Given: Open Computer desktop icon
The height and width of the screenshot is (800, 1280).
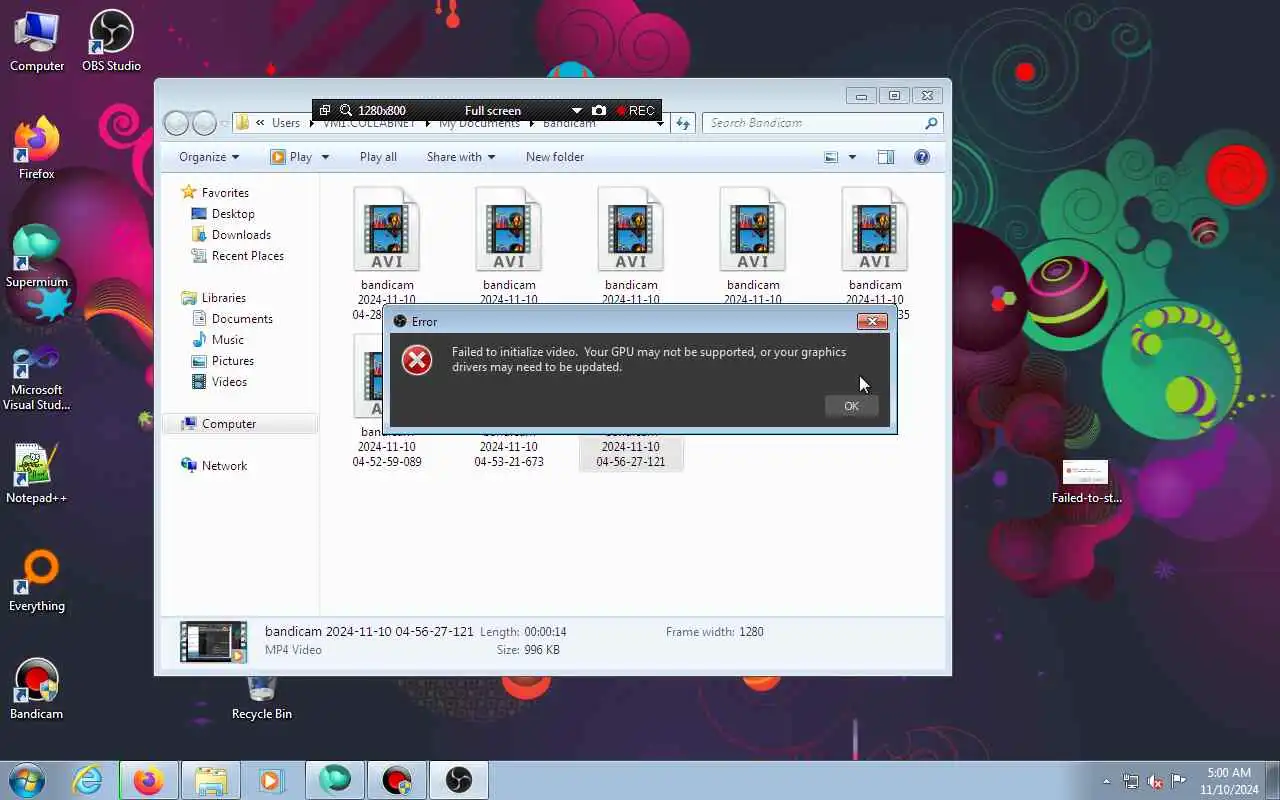Looking at the screenshot, I should (37, 41).
